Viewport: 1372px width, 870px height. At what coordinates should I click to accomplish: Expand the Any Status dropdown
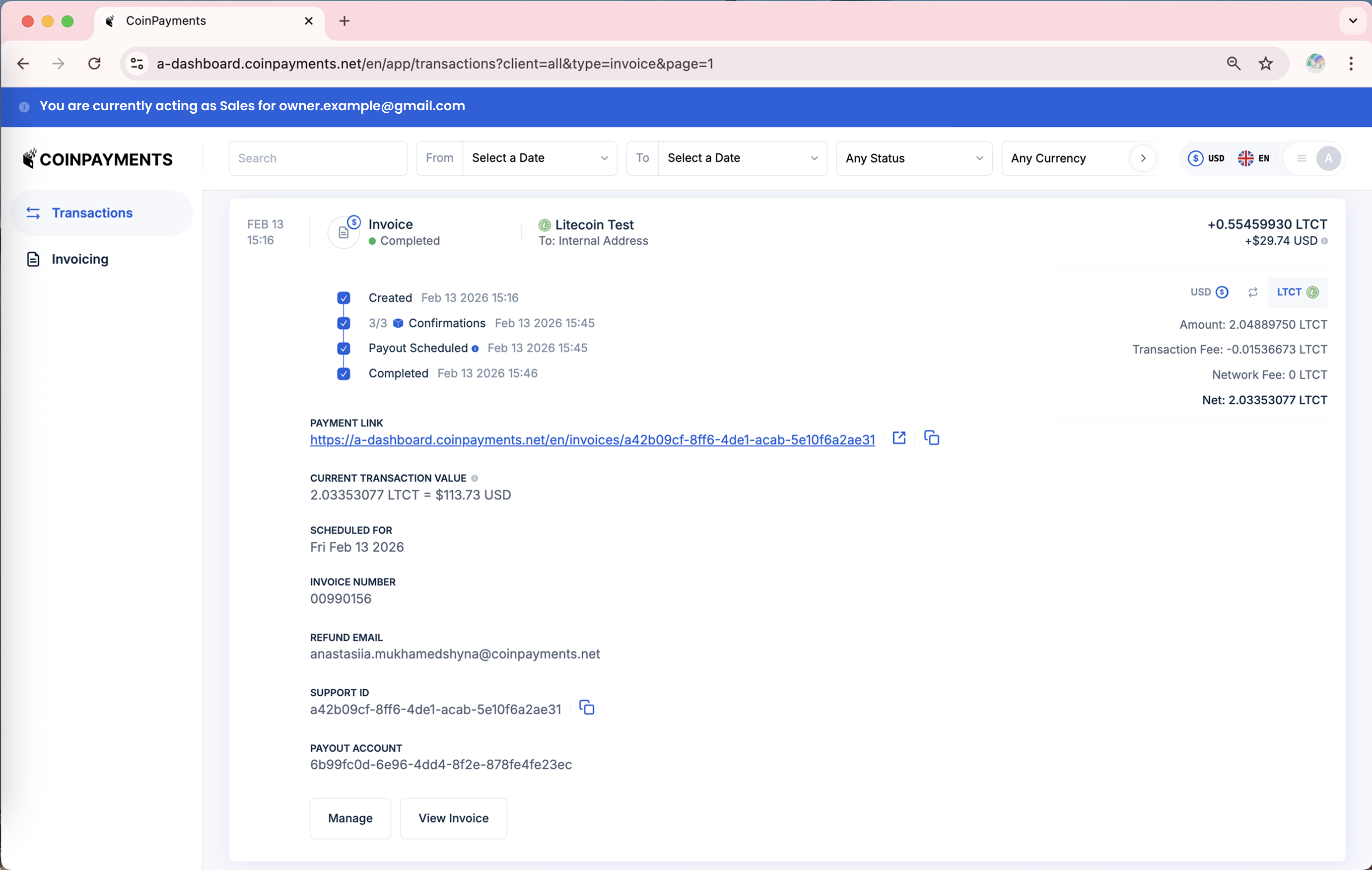914,158
